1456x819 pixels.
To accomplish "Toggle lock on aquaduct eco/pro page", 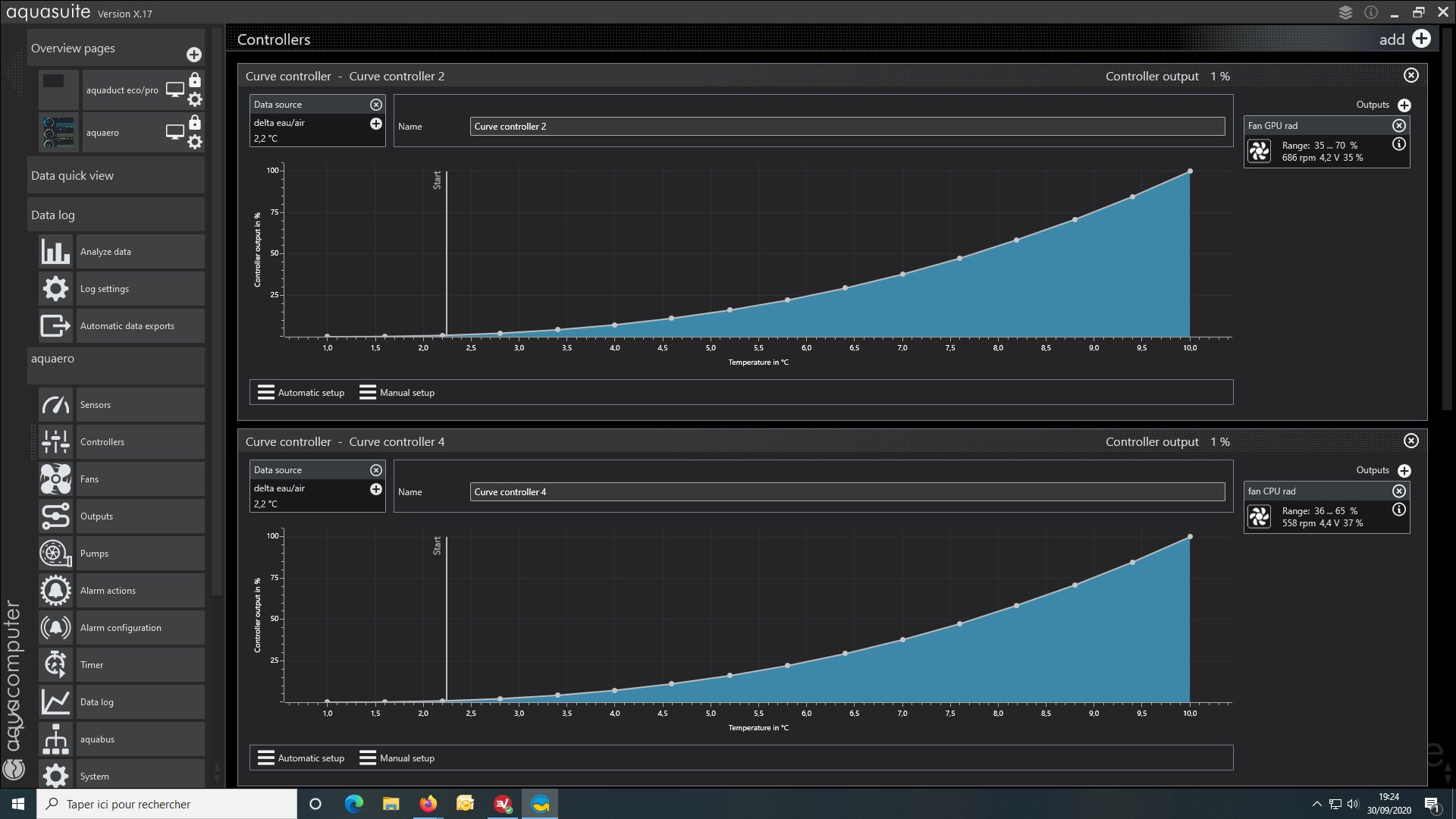I will tap(195, 80).
